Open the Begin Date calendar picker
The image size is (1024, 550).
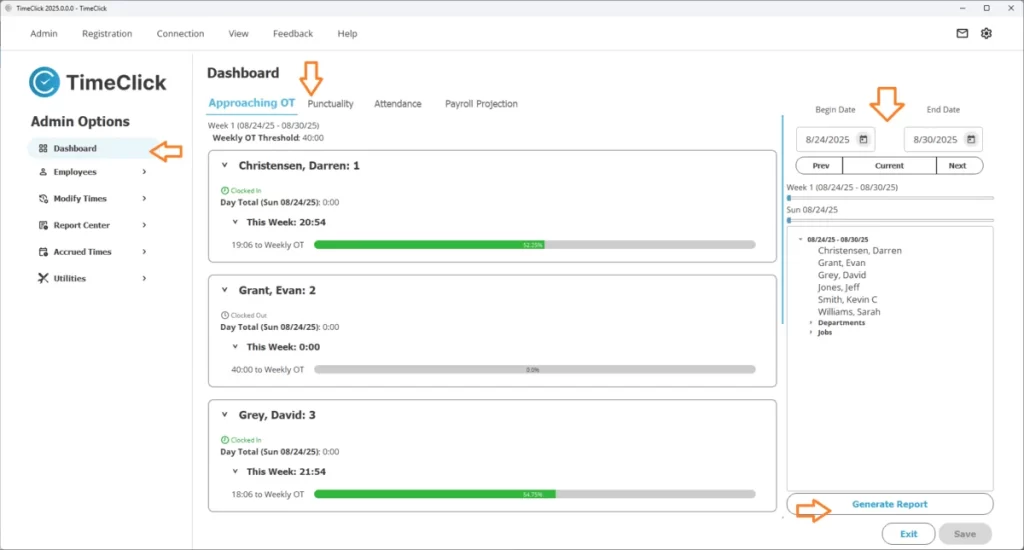(863, 139)
